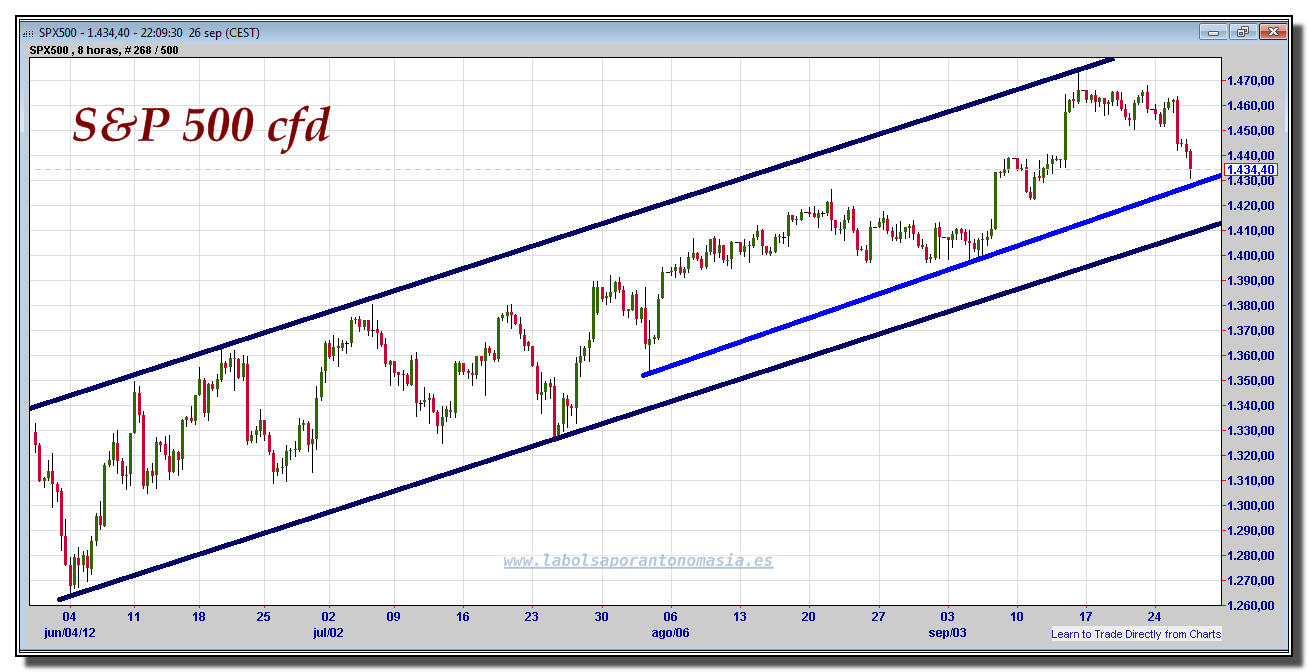Click the 1.420,00 price label
This screenshot has width=1308, height=672.
1251,205
